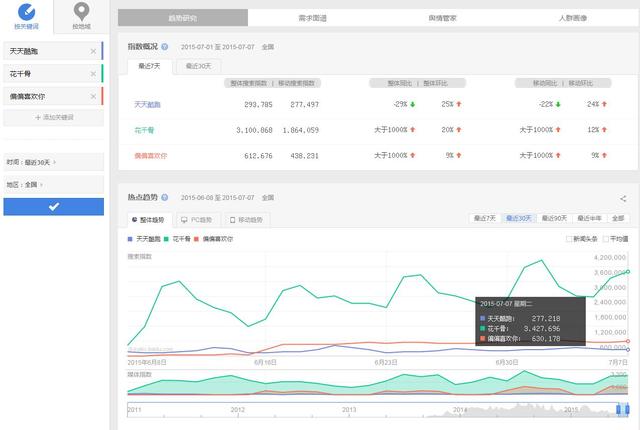Click the share icon in trend panel
The height and width of the screenshot is (430, 640).
(x=623, y=199)
